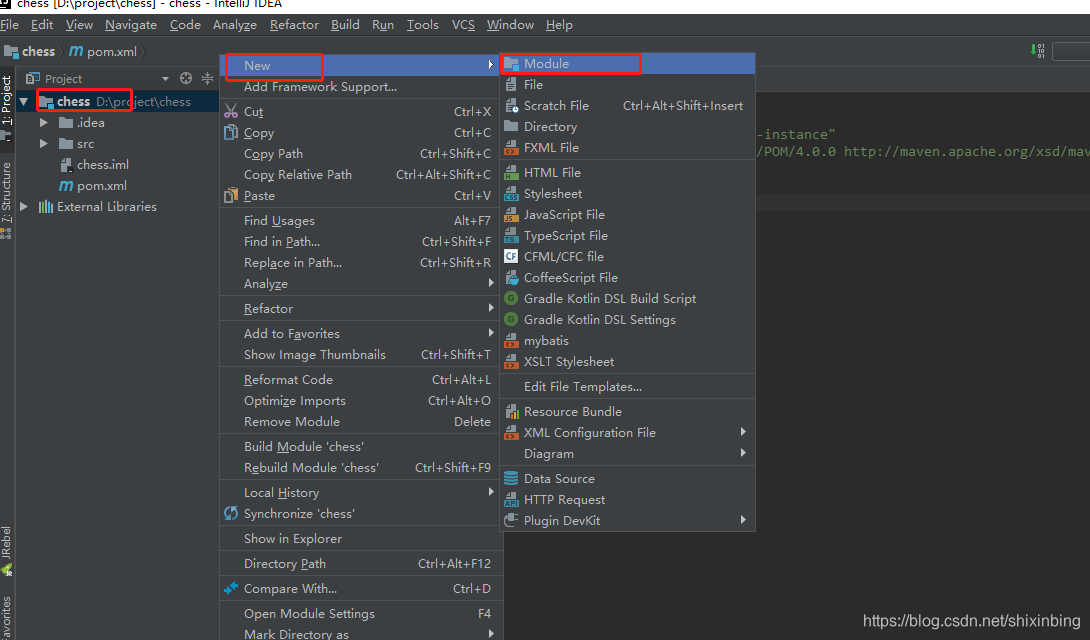Image resolution: width=1090 pixels, height=640 pixels.
Task: Open the Help menu
Action: [x=559, y=25]
